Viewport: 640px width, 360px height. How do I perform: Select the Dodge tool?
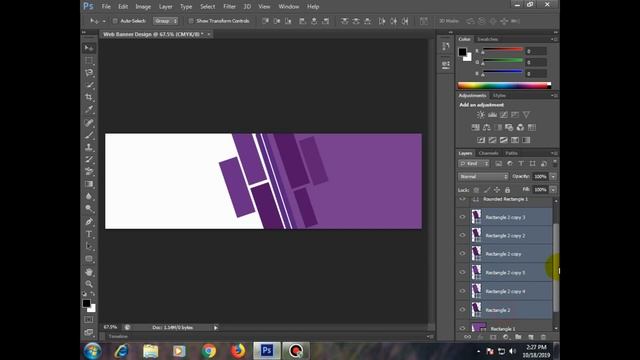[89, 209]
